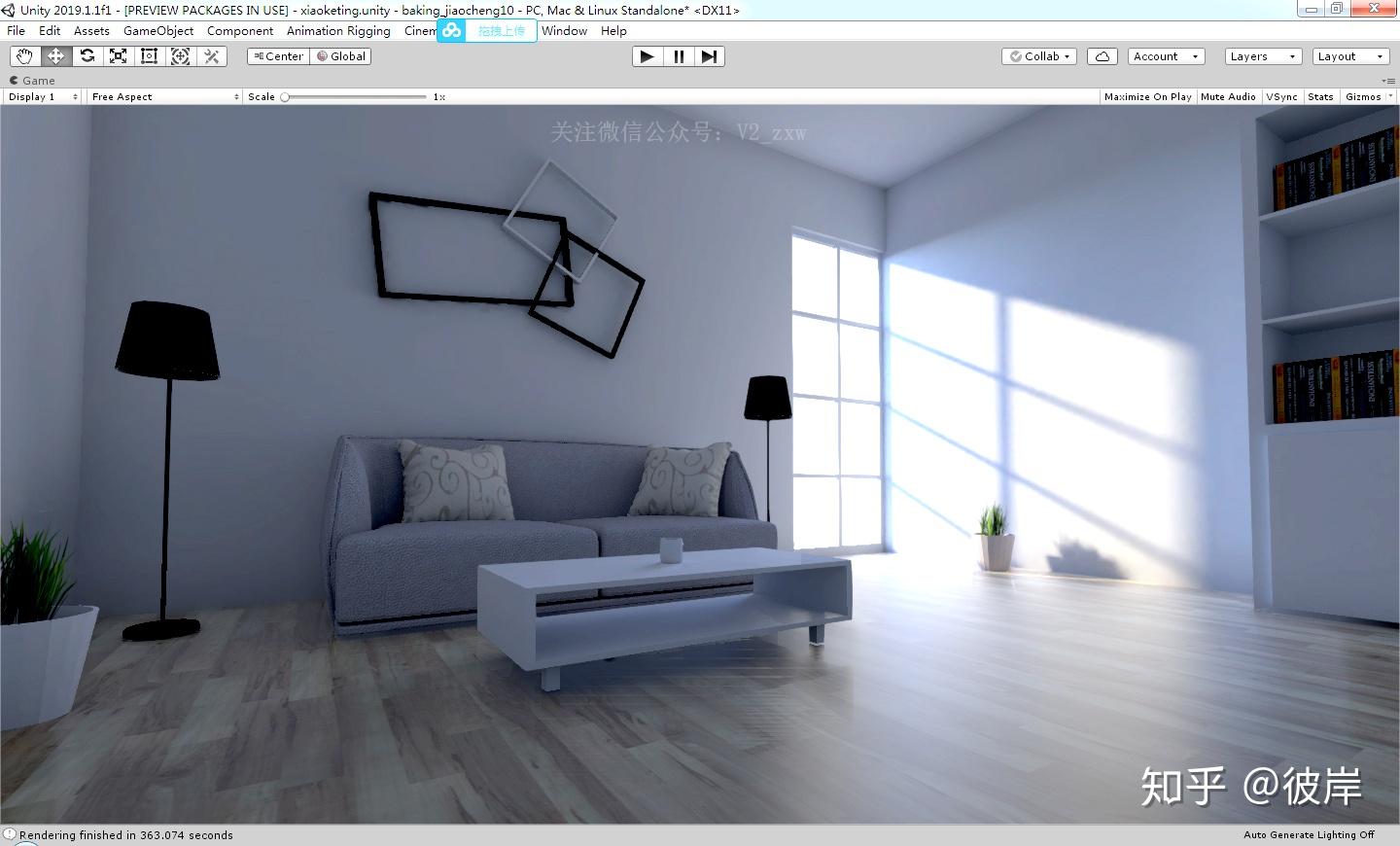Select the combined Transform tool

[x=180, y=56]
